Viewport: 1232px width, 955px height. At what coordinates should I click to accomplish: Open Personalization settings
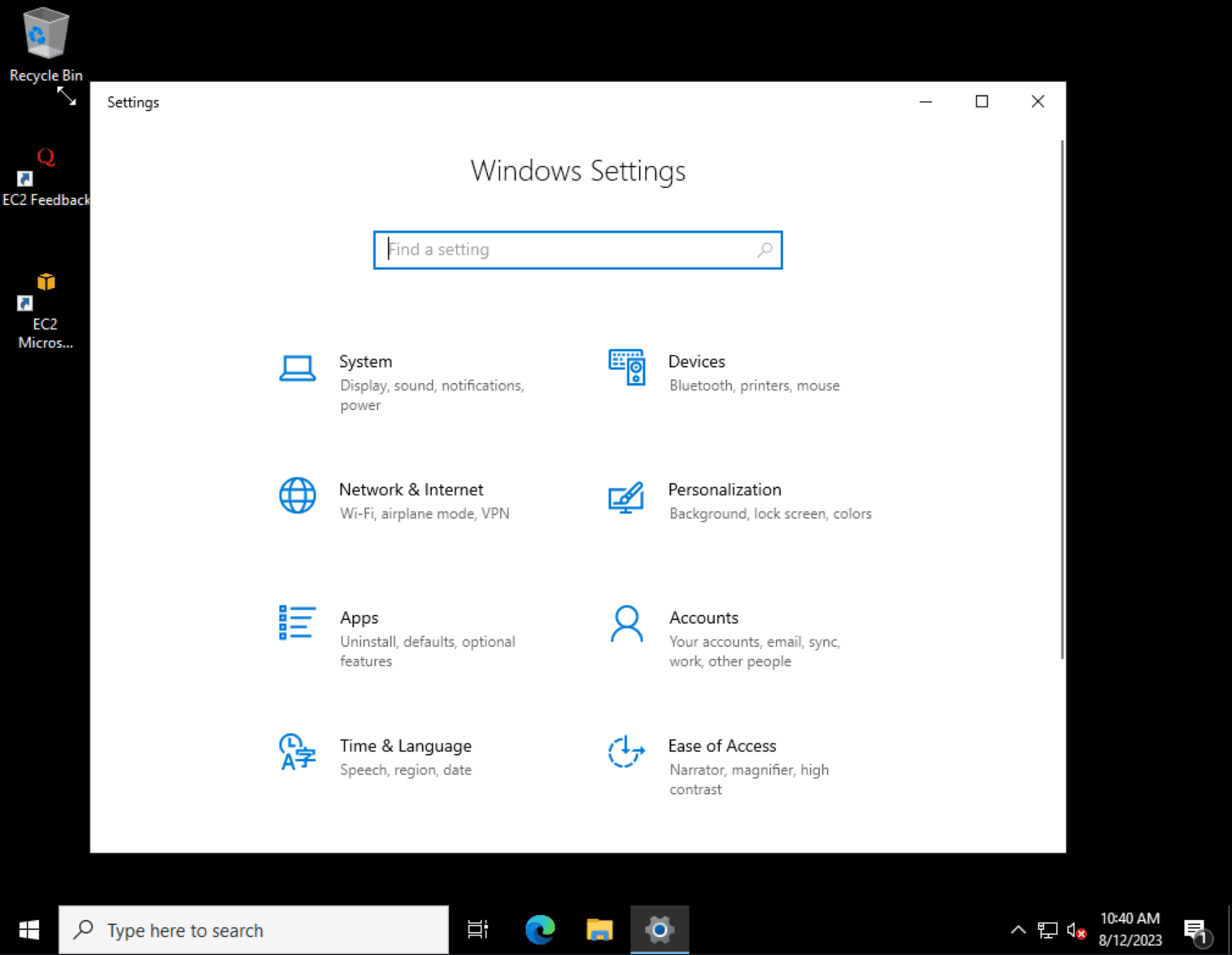[724, 489]
